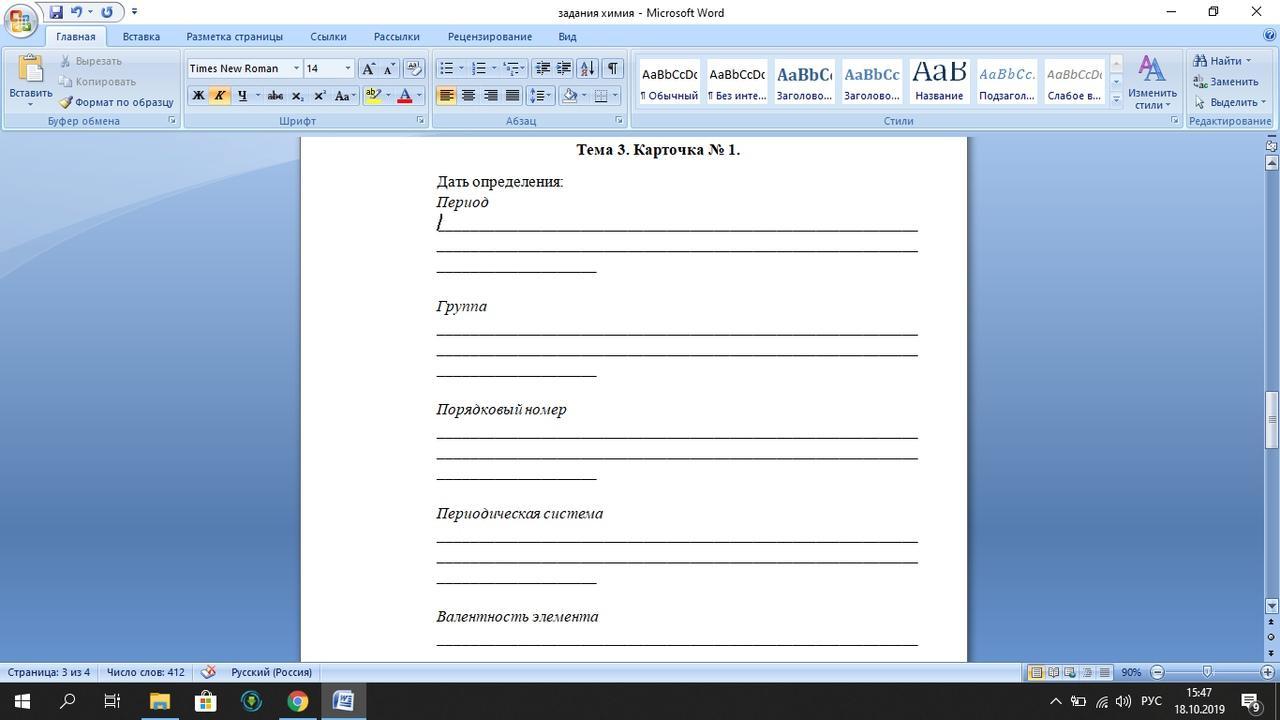Click the Вставить paste icon
The height and width of the screenshot is (720, 1280).
pos(30,69)
